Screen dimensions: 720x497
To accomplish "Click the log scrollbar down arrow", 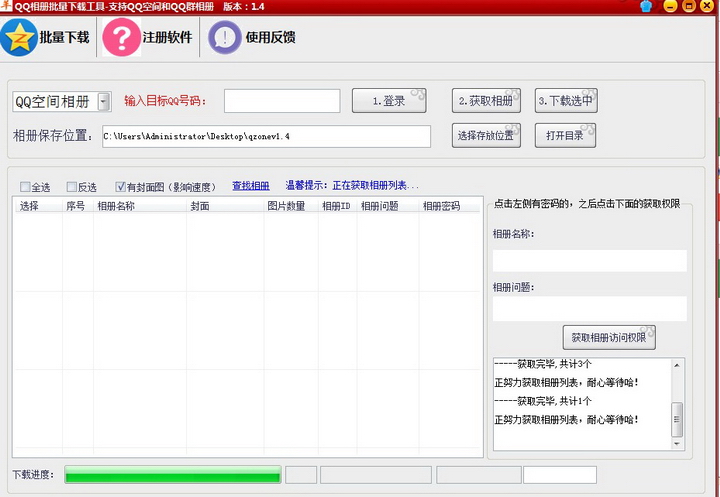I will (x=677, y=444).
